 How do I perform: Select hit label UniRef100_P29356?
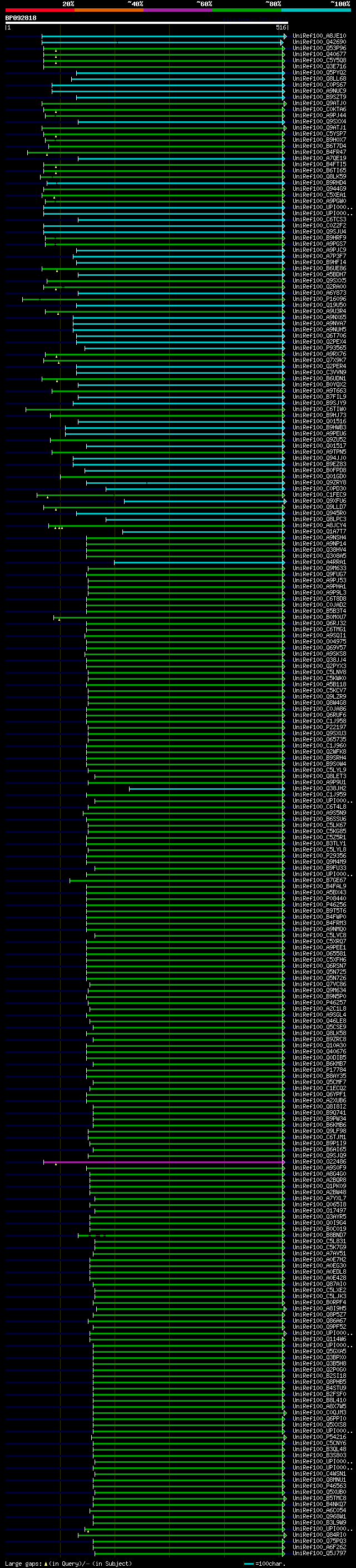(x=319, y=855)
